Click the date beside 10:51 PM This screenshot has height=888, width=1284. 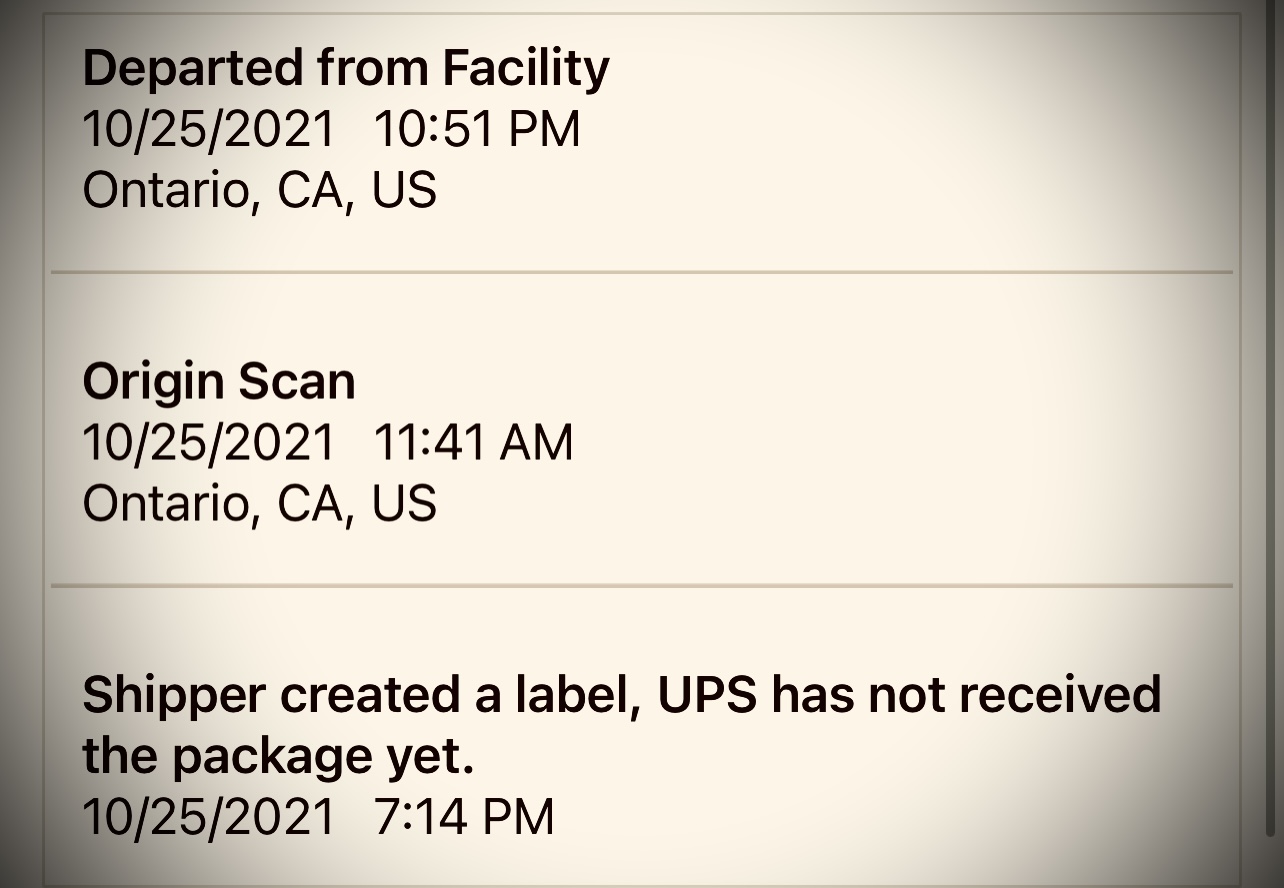pos(209,130)
